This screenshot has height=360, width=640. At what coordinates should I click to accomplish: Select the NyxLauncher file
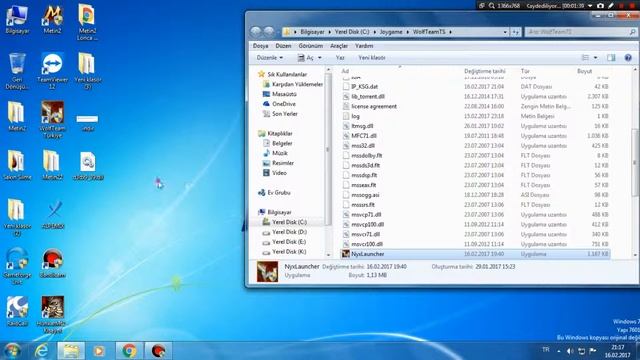pyautogui.click(x=476, y=254)
